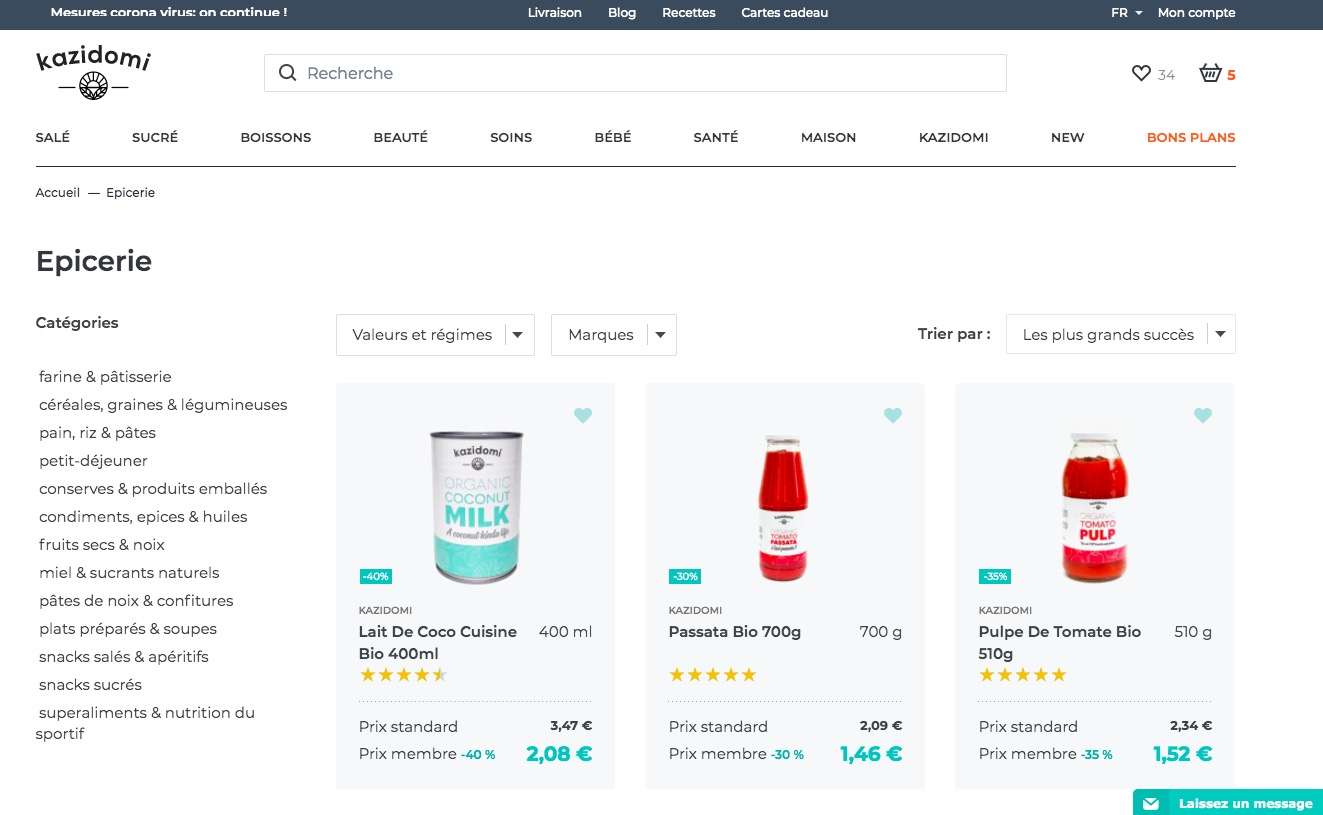Open the Passata bottle product image

[x=785, y=507]
